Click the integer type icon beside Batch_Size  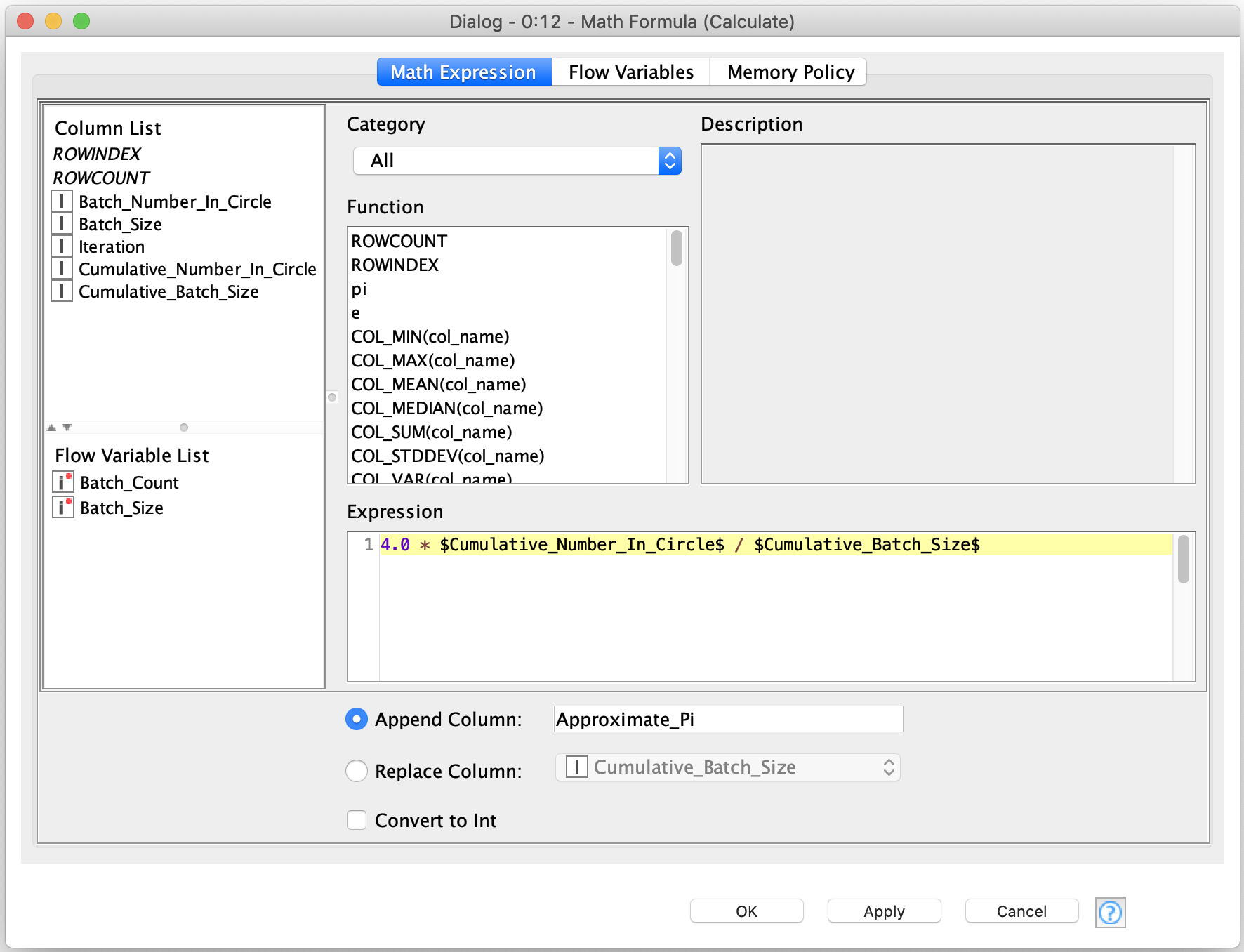pyautogui.click(x=62, y=224)
